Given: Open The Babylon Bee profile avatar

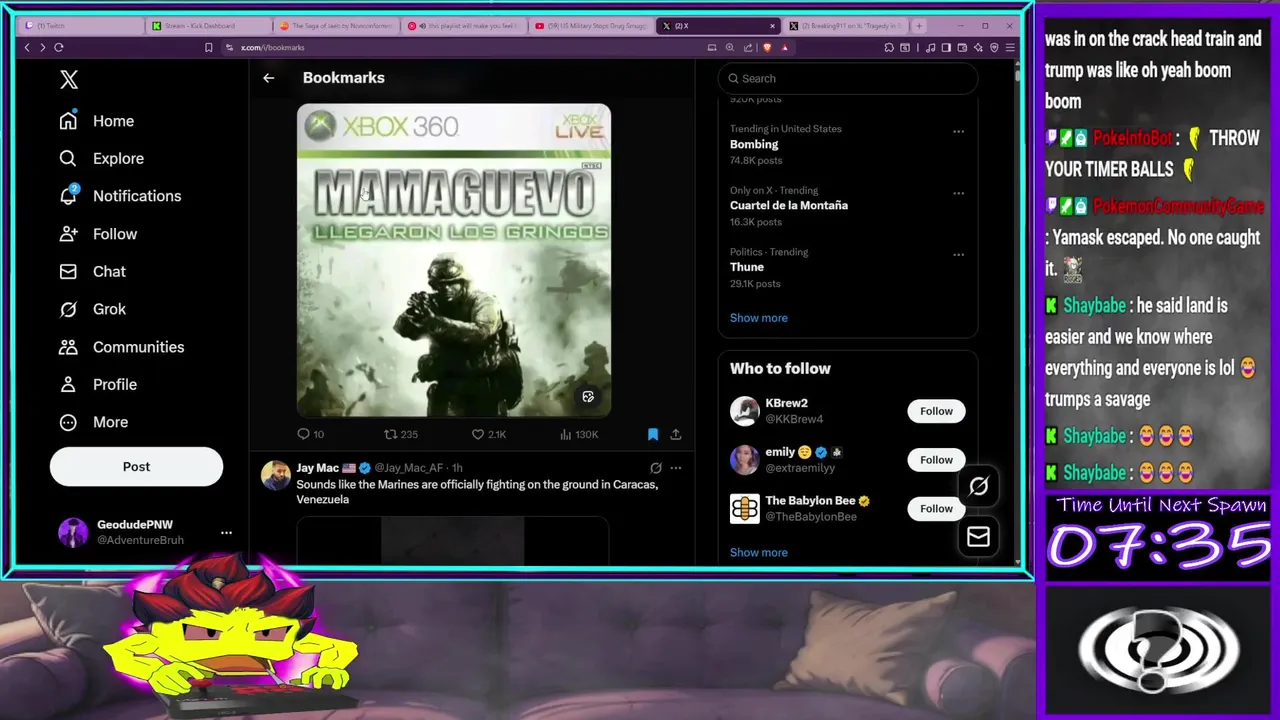Looking at the screenshot, I should pyautogui.click(x=745, y=509).
